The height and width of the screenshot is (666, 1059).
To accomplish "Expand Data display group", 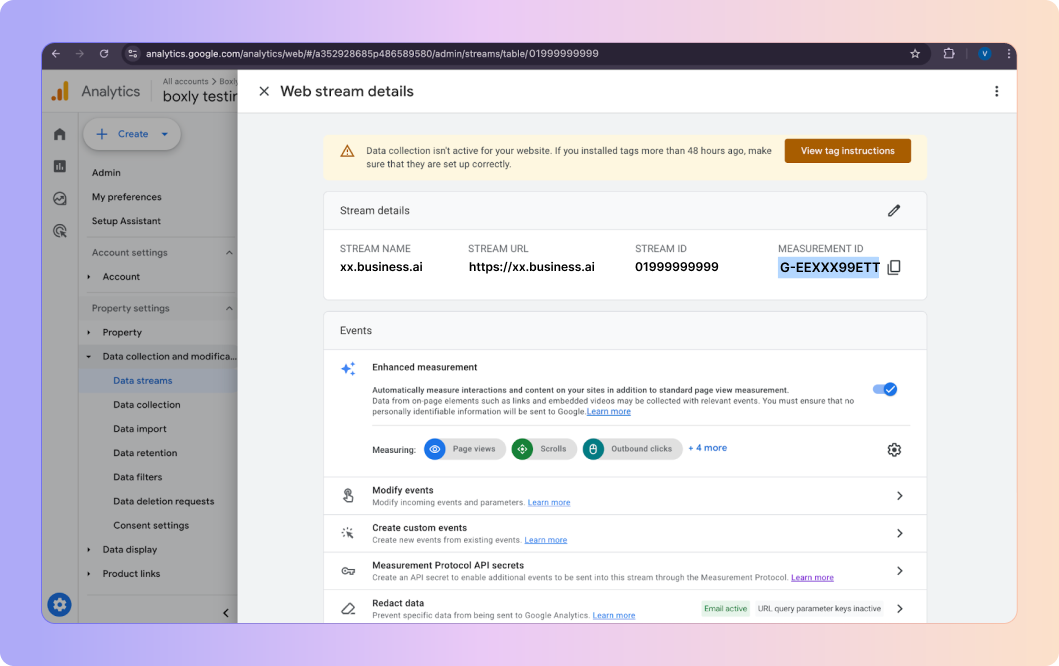I will [x=88, y=550].
